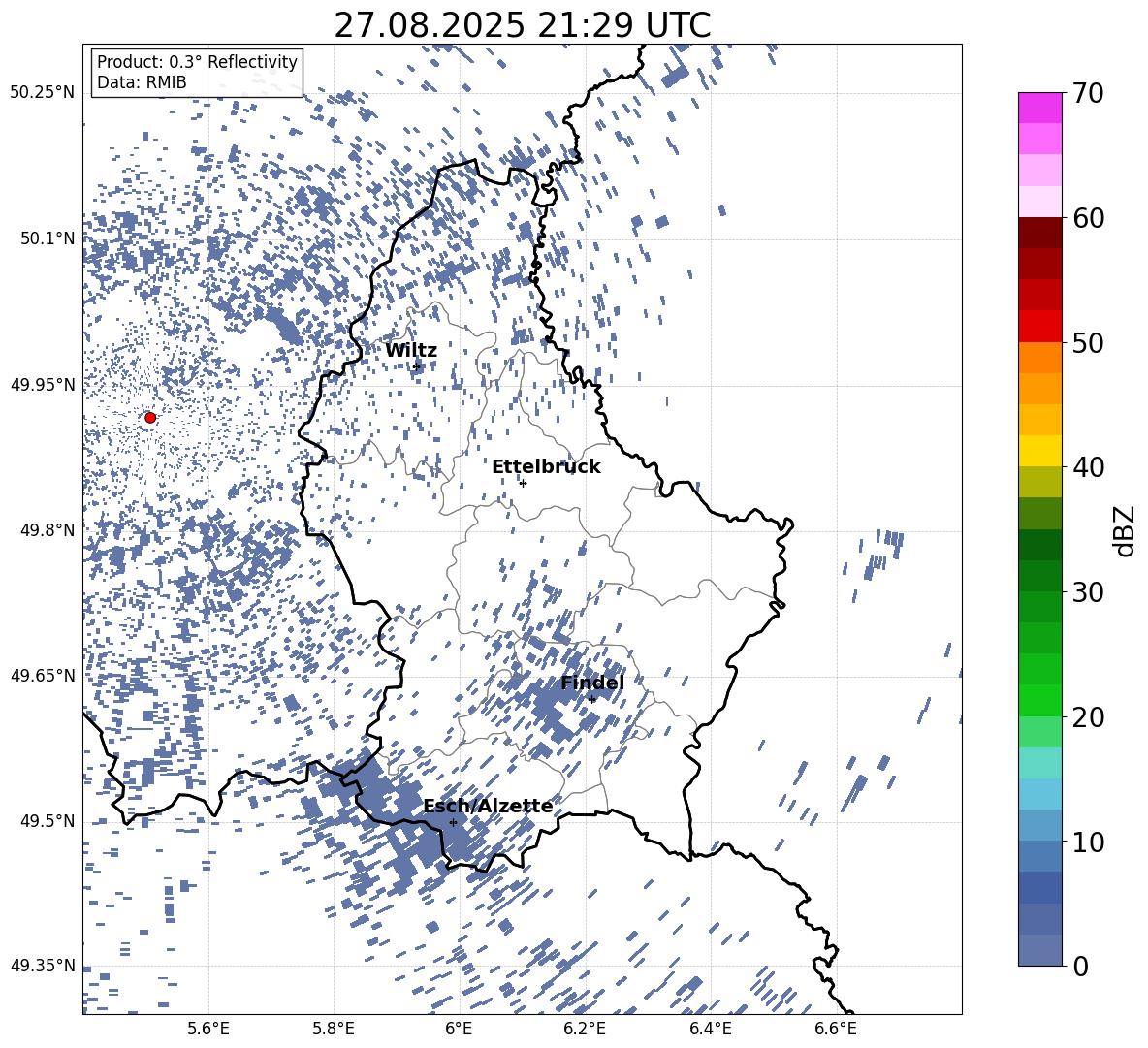Image resolution: width=1148 pixels, height=1048 pixels.
Task: Click the 5.8°E longitude label
Action: pos(334,1029)
